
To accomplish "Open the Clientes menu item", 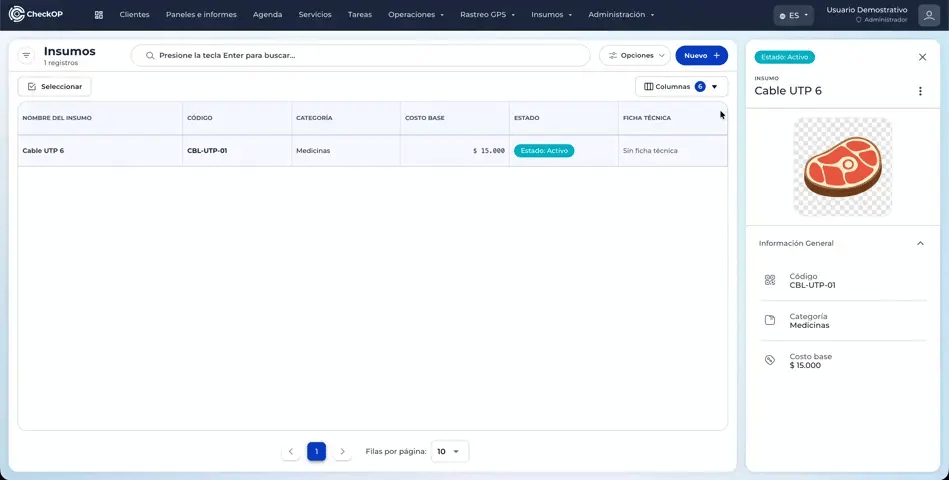I will [x=134, y=15].
